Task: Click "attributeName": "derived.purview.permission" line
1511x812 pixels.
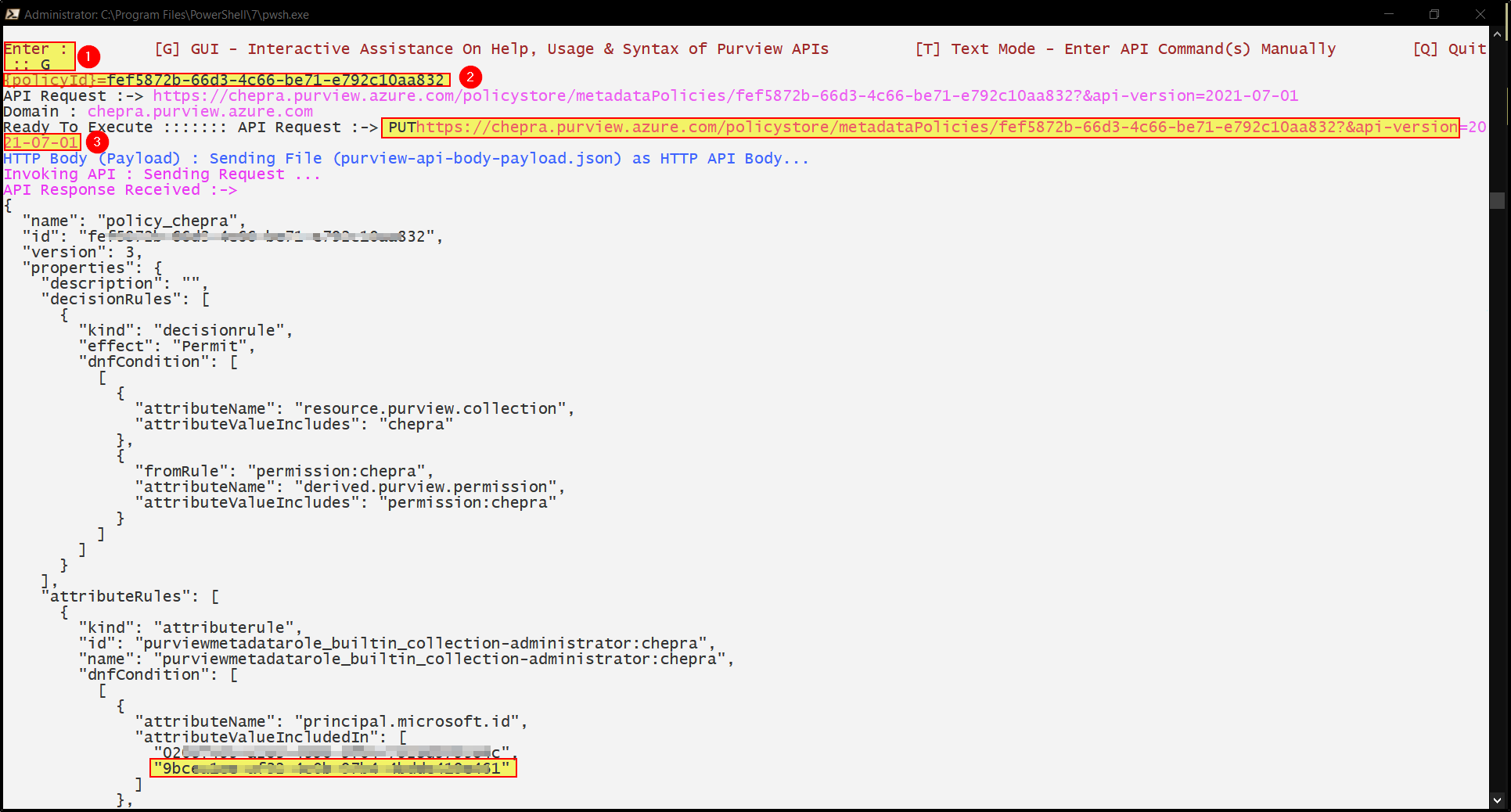Action: pyautogui.click(x=350, y=487)
